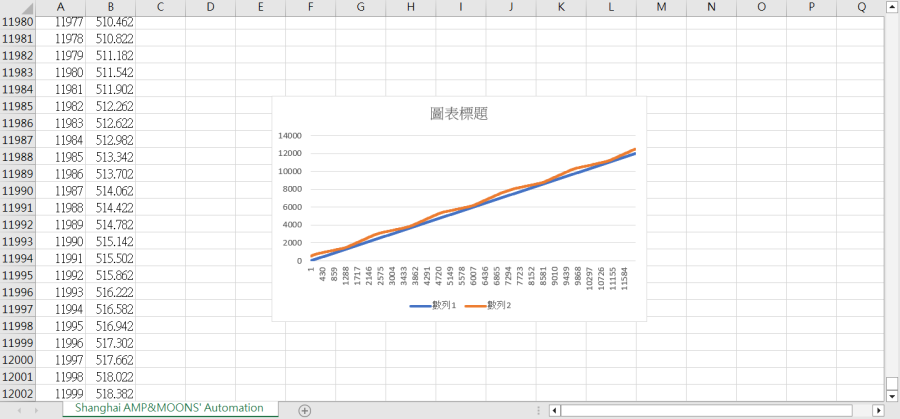Click cell B11985 containing 512.262
The height and width of the screenshot is (419, 900).
click(110, 106)
